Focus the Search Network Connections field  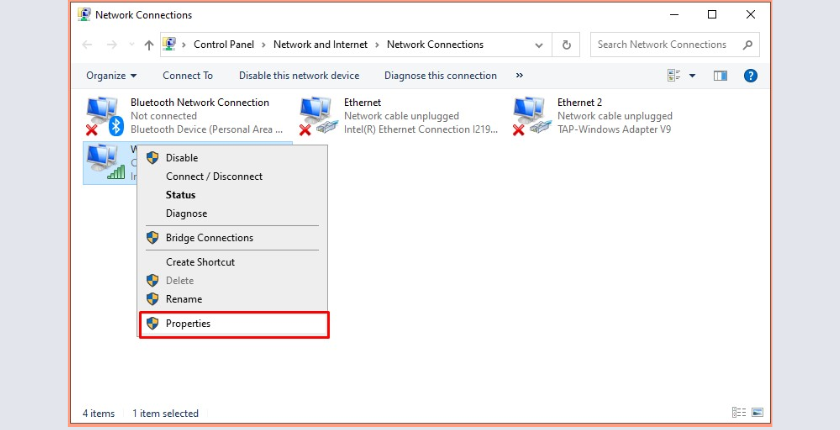pos(674,45)
